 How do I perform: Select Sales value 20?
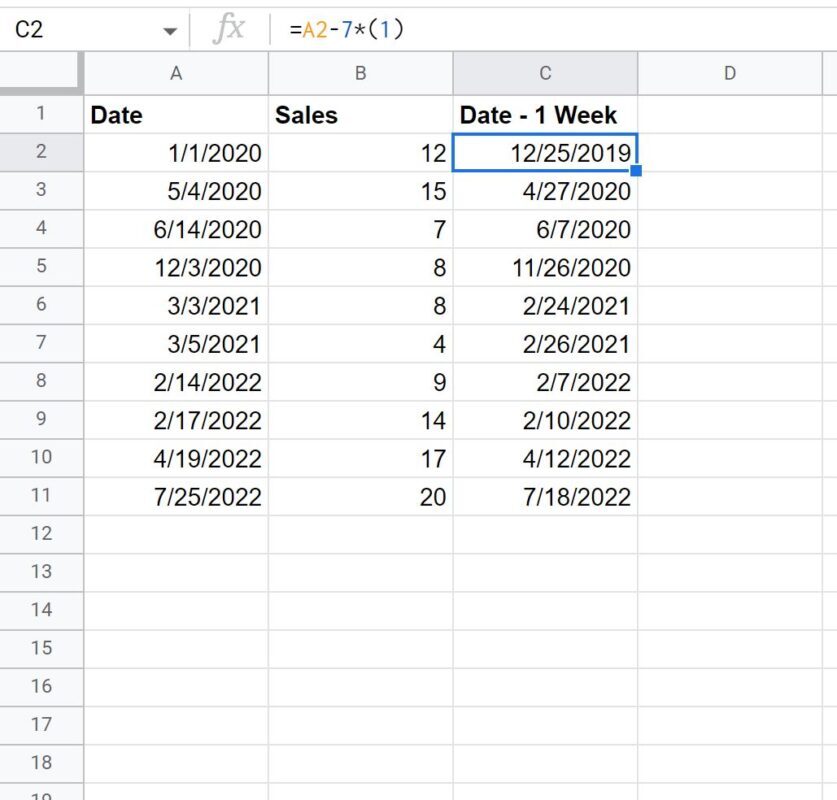click(x=361, y=497)
